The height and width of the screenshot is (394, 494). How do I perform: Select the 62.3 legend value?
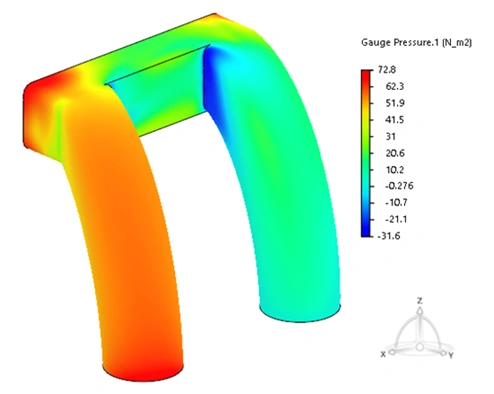395,87
